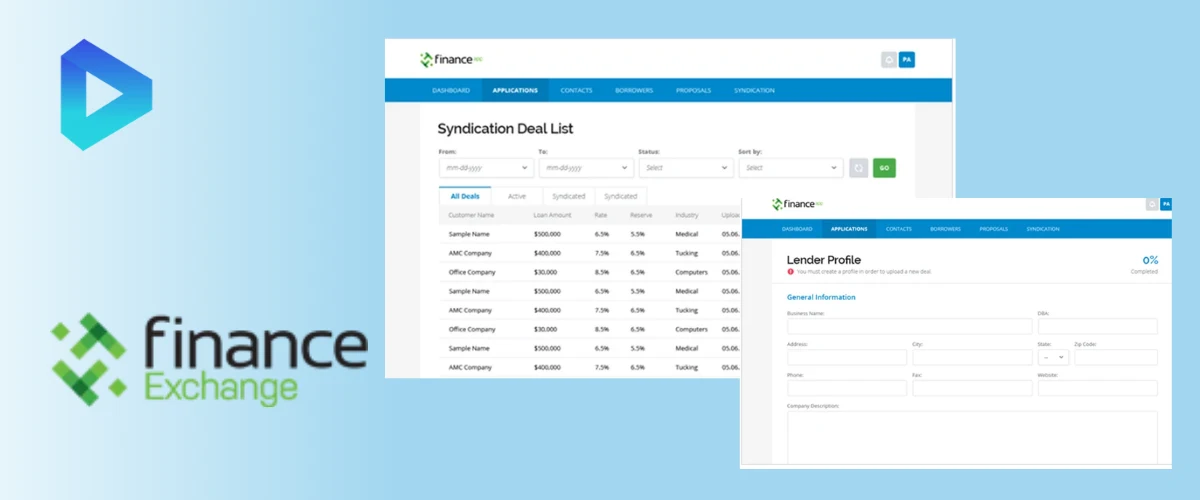
Task: Focus the Fax input field
Action: (972, 388)
